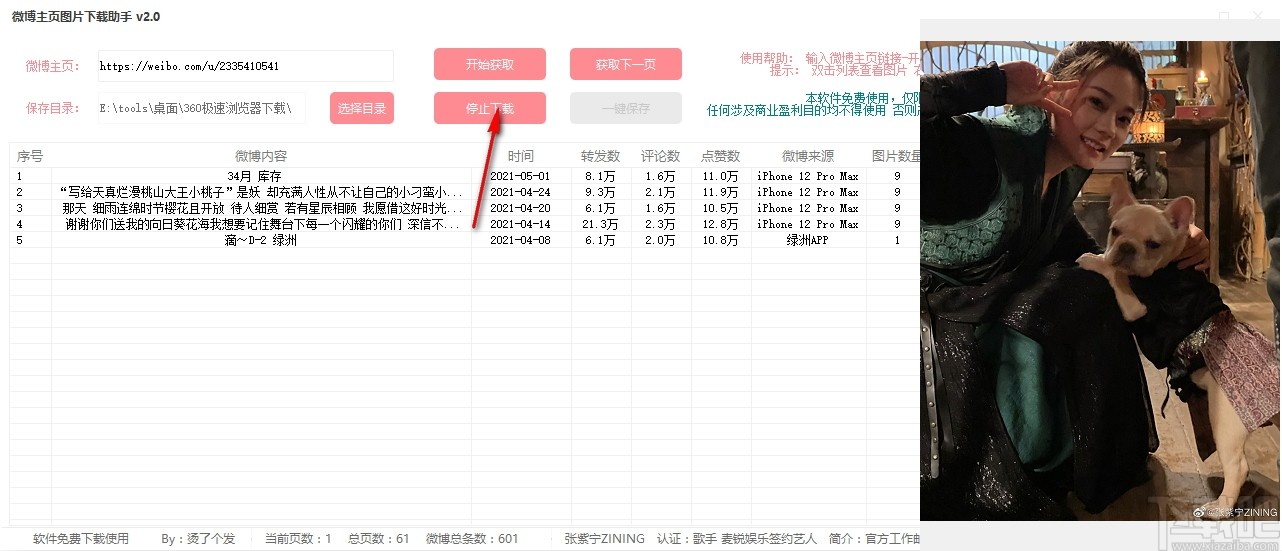Sort by the 时间 column header
The image size is (1282, 551).
[x=521, y=156]
